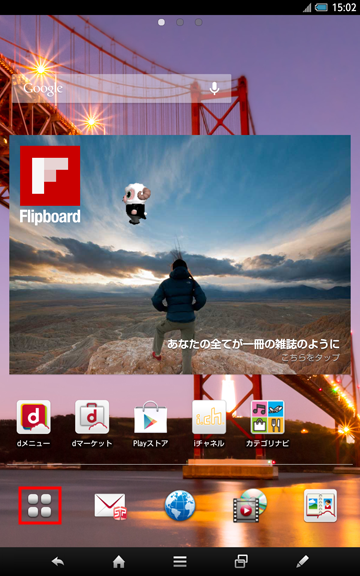Screen dimensions: 360x576
Task: Show recent apps with overlapping-squares button
Action: click(241, 561)
